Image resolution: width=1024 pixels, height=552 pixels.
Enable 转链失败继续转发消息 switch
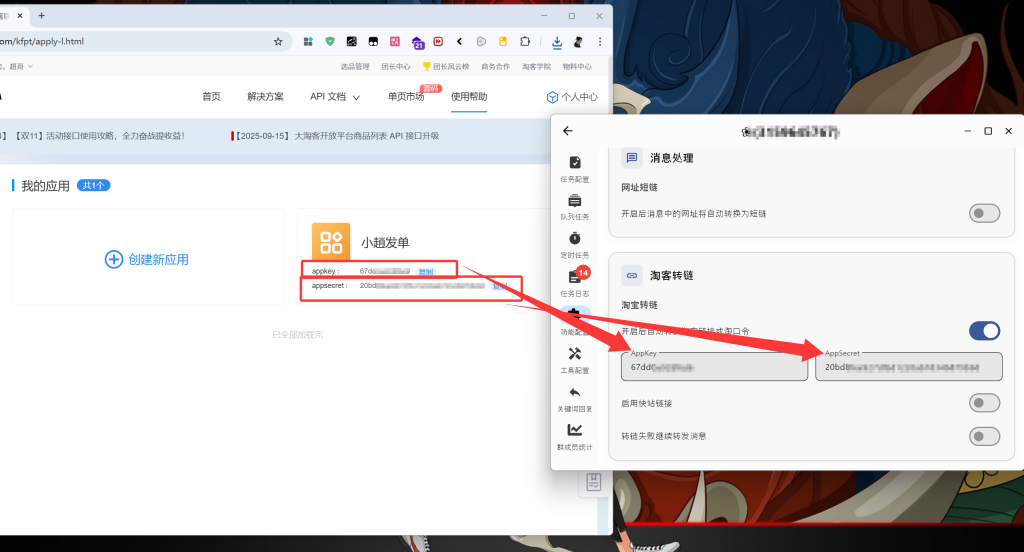pyautogui.click(x=984, y=436)
